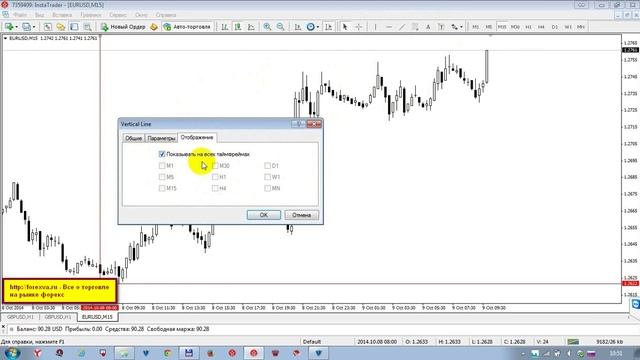The height and width of the screenshot is (360, 640).
Task: Switch to the Параметры tab in dialog
Action: pos(161,138)
